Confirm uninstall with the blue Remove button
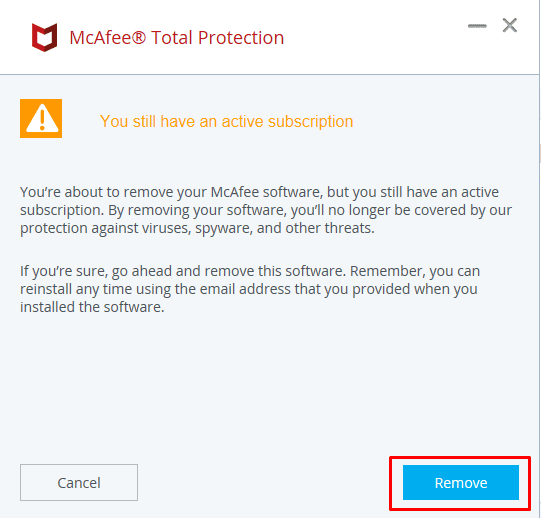This screenshot has height=518, width=541. 461,482
